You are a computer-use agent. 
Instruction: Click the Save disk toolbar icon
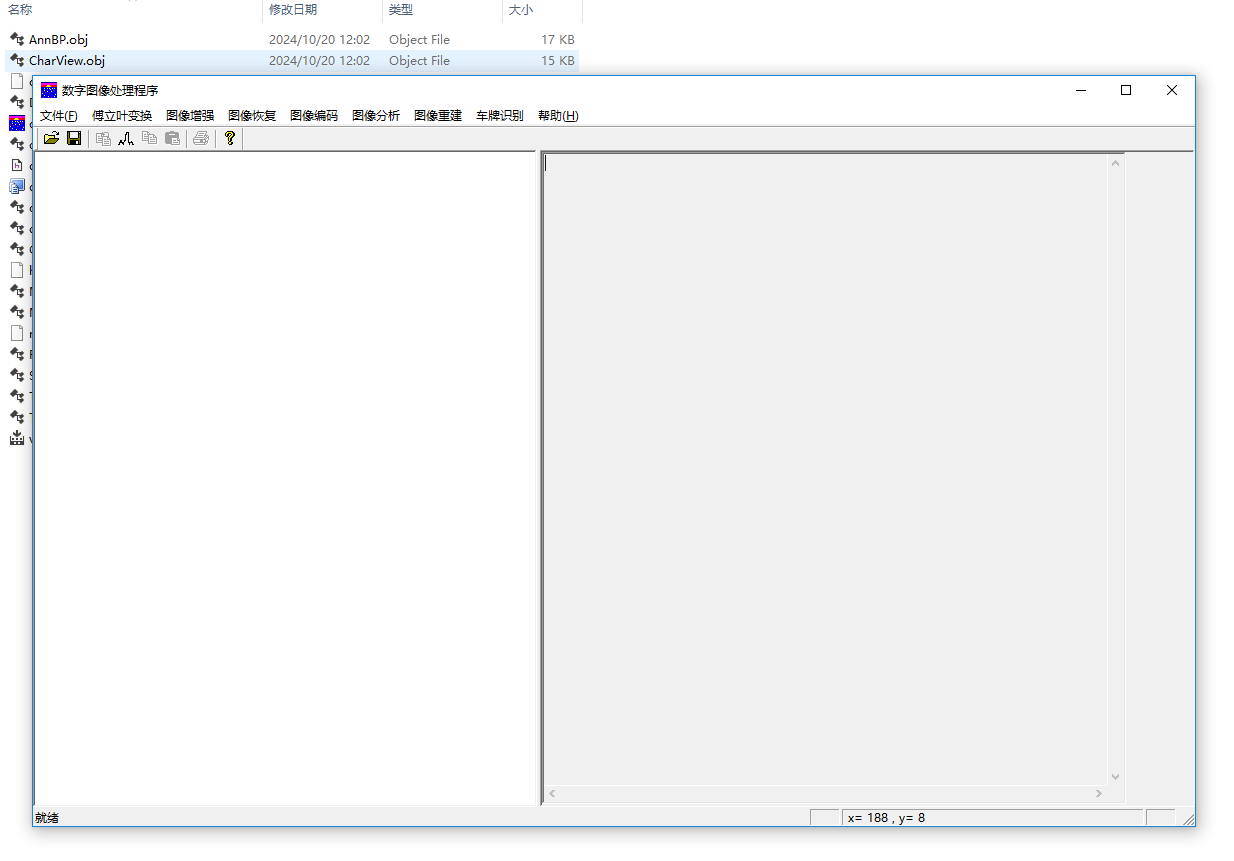tap(74, 138)
